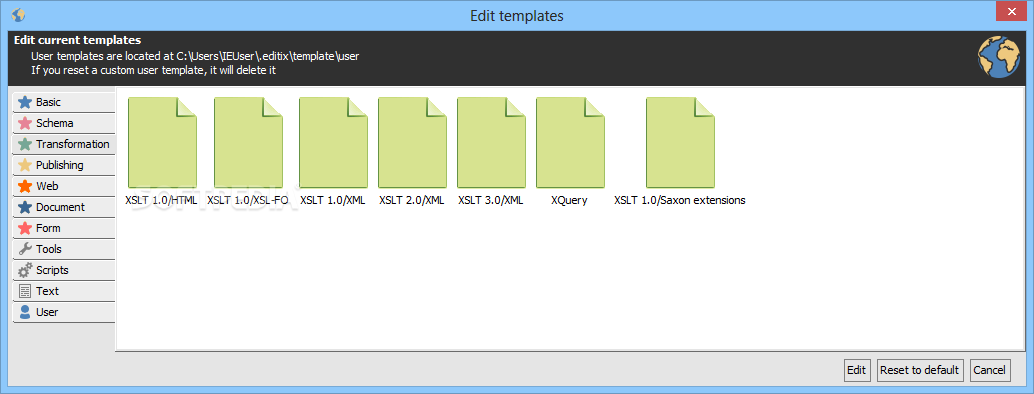Click the blue star icon beside Basic
1034x394 pixels.
tap(25, 102)
